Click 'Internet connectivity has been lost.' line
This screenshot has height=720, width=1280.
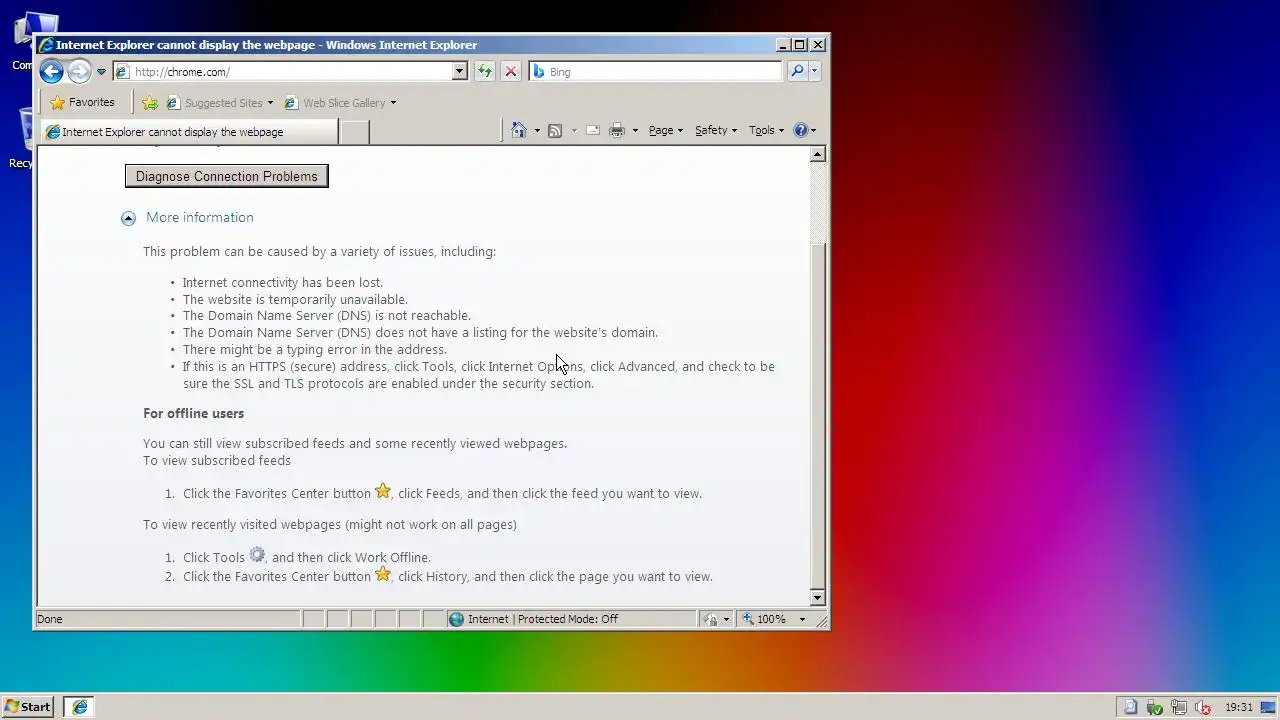(282, 282)
